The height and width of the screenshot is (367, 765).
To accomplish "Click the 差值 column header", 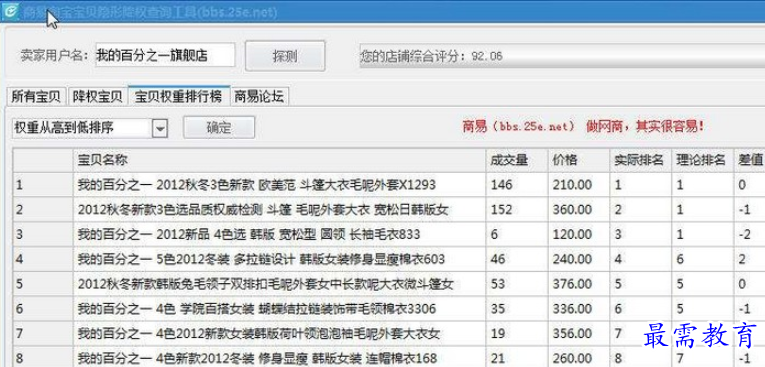I will pos(749,160).
